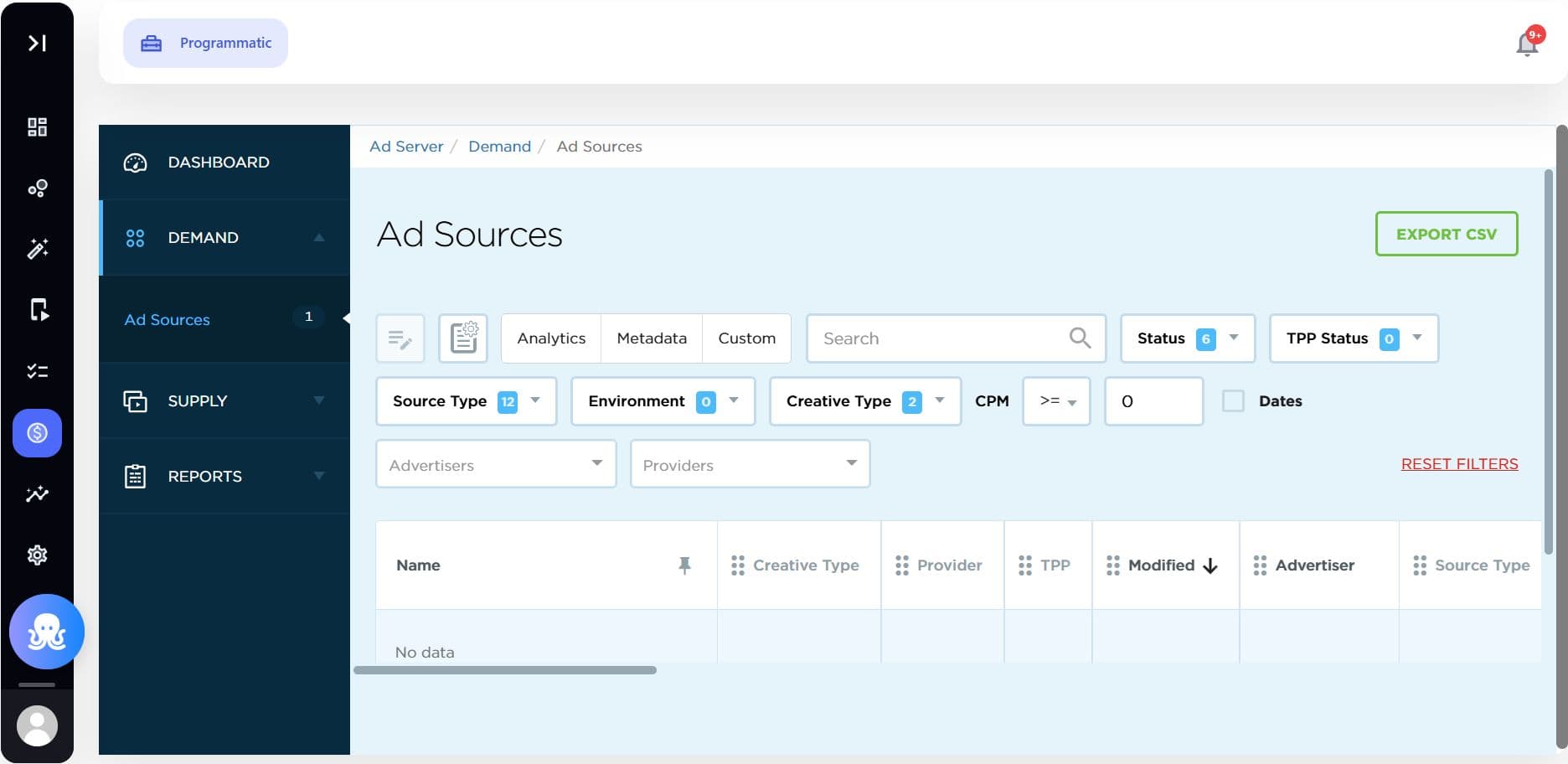Click the CPM value field
This screenshot has height=764, width=1568.
[1154, 401]
